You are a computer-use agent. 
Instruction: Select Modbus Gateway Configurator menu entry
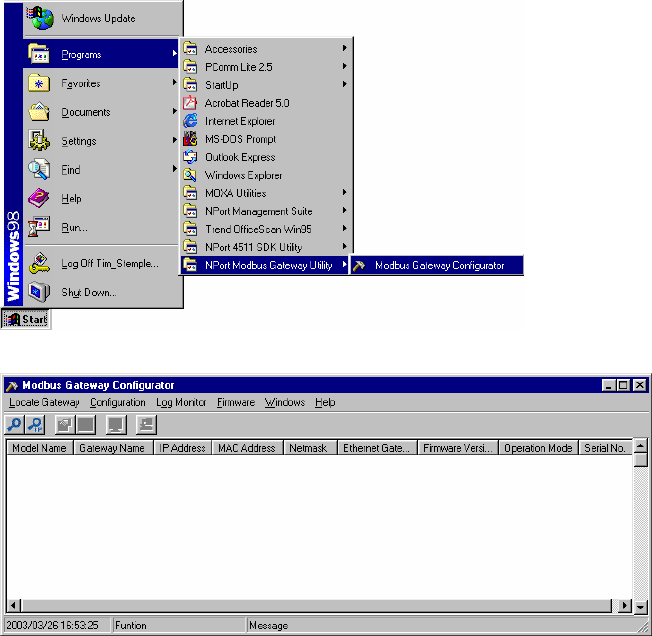(x=436, y=266)
